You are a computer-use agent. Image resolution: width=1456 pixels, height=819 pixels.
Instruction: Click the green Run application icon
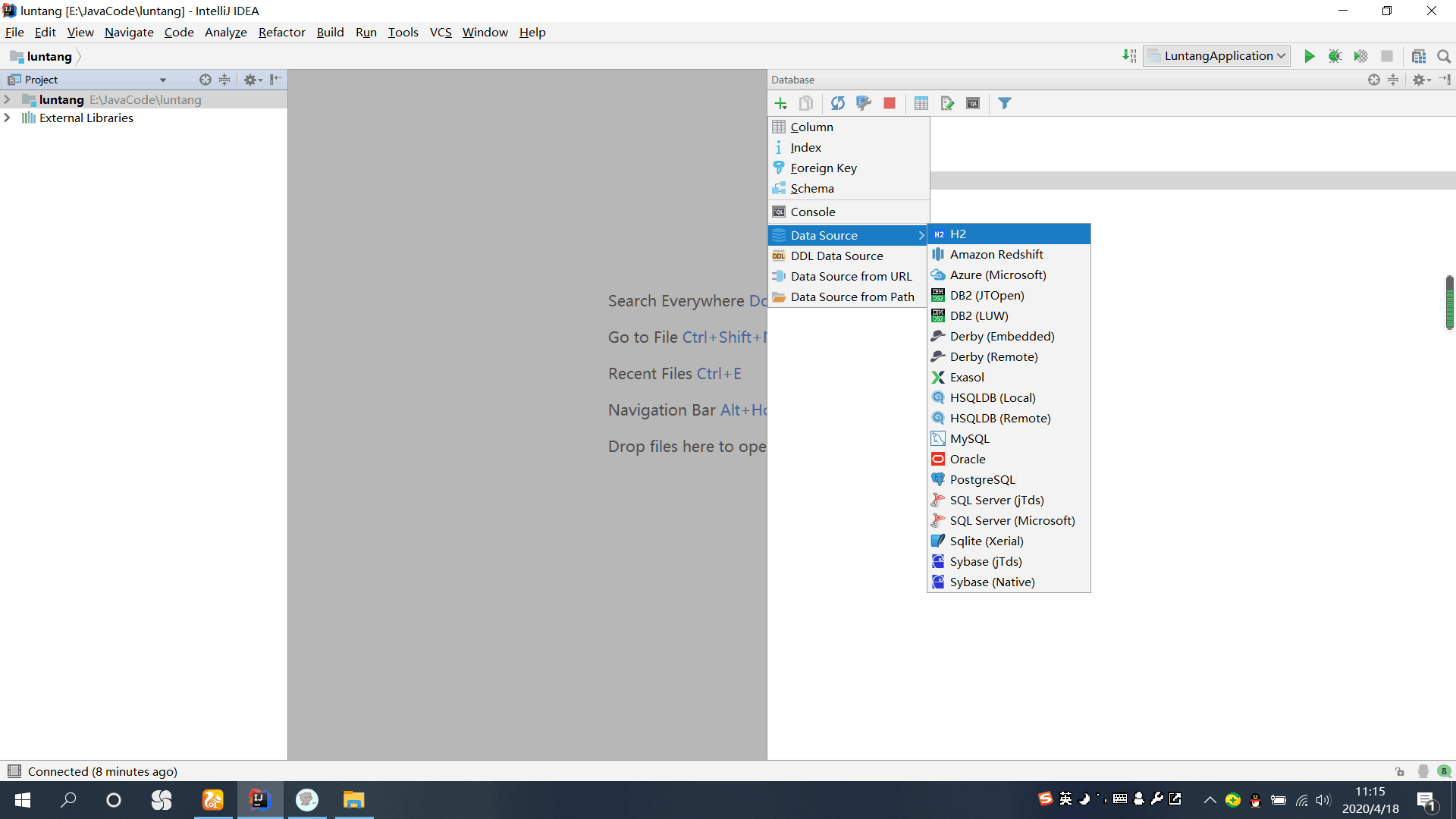point(1309,56)
